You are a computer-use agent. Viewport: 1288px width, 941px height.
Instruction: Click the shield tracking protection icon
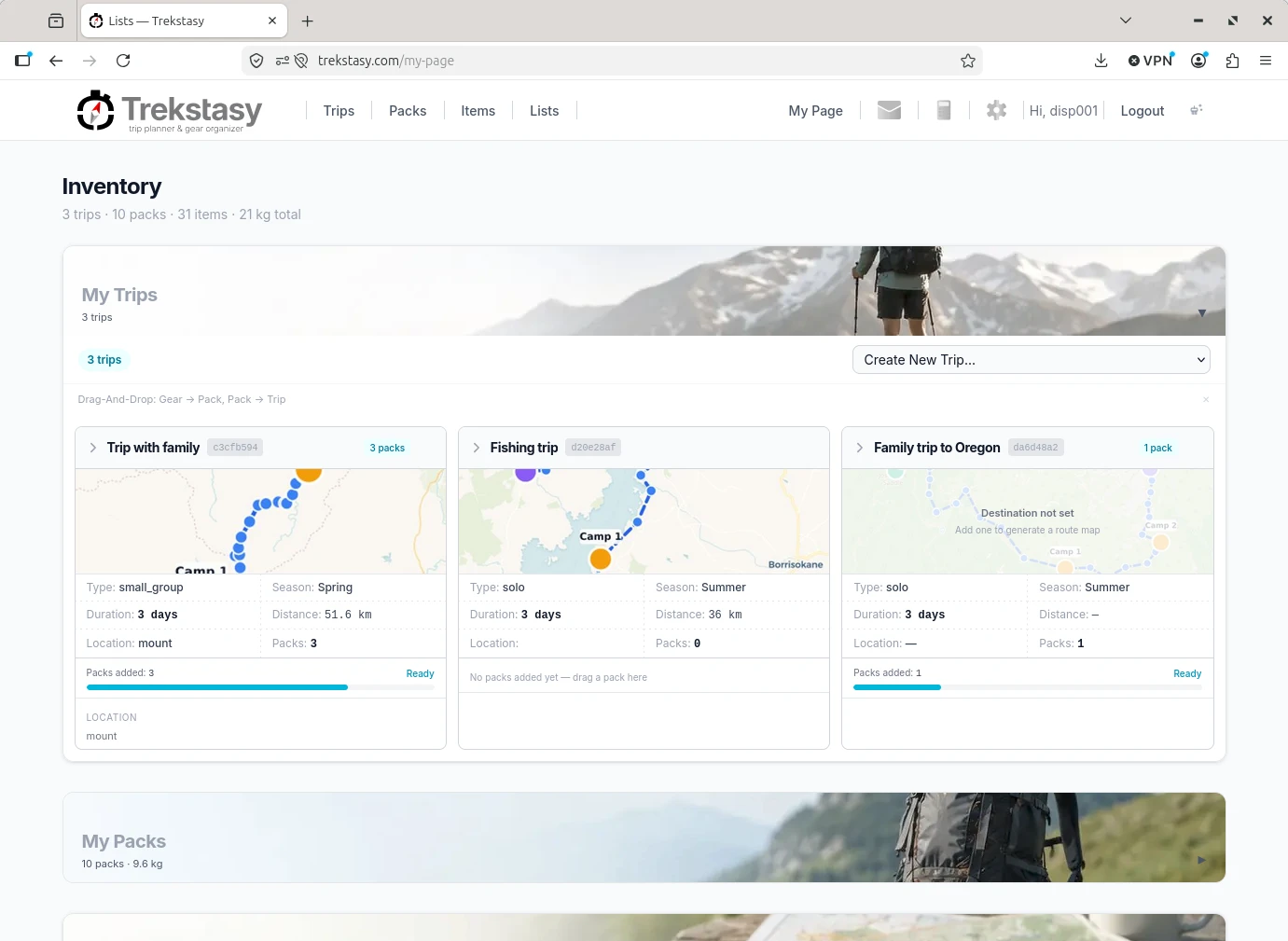point(256,61)
